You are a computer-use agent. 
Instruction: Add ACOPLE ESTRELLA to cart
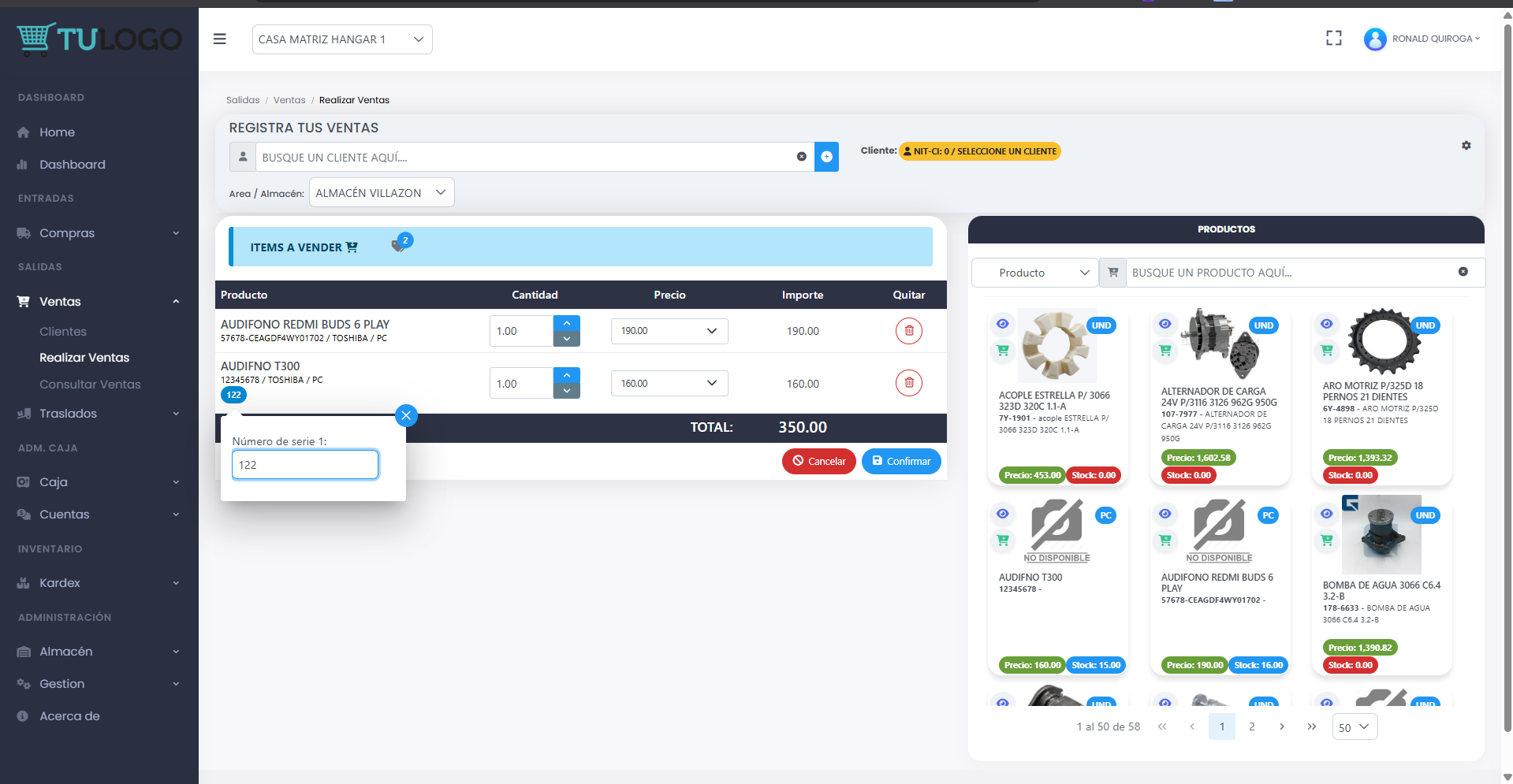1002,351
